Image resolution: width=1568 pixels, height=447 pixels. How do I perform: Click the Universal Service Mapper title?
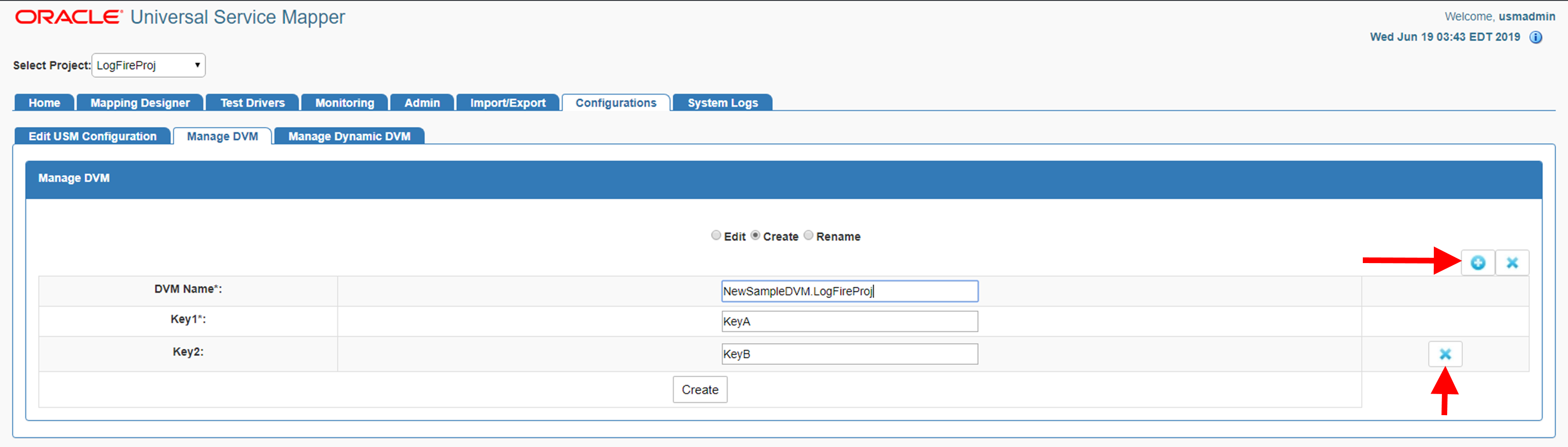coord(238,17)
